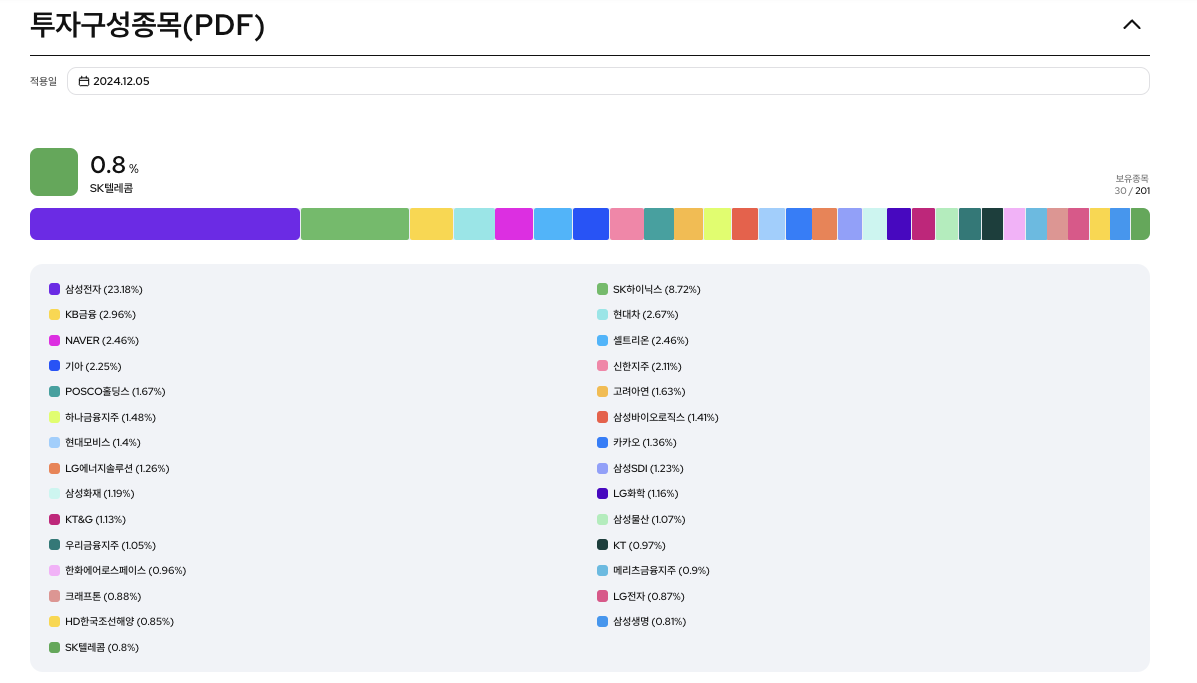Viewport: 1197px width, 683px height.
Task: Click the KT&G (1.13%) legend text
Action: (x=95, y=520)
